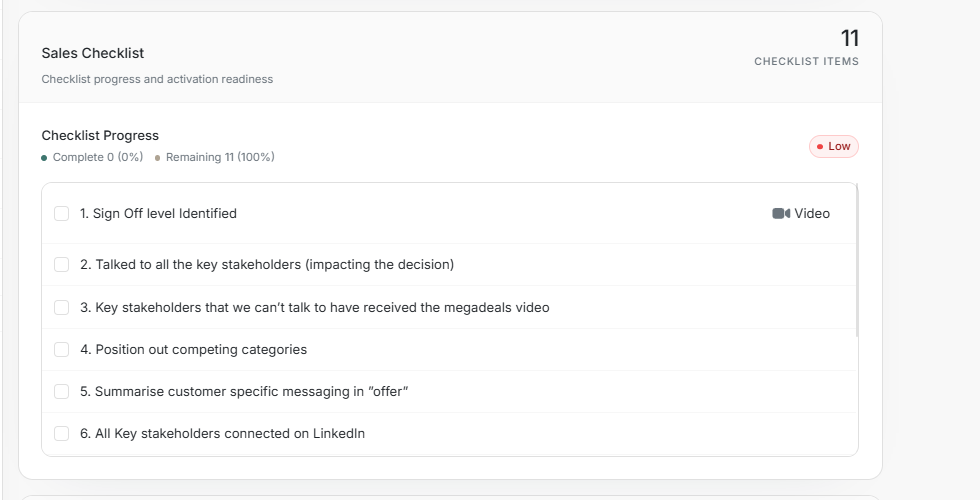Screen dimensions: 980x500
Task: Tick All Key stakeholders on LinkedIn
Action: (61, 433)
